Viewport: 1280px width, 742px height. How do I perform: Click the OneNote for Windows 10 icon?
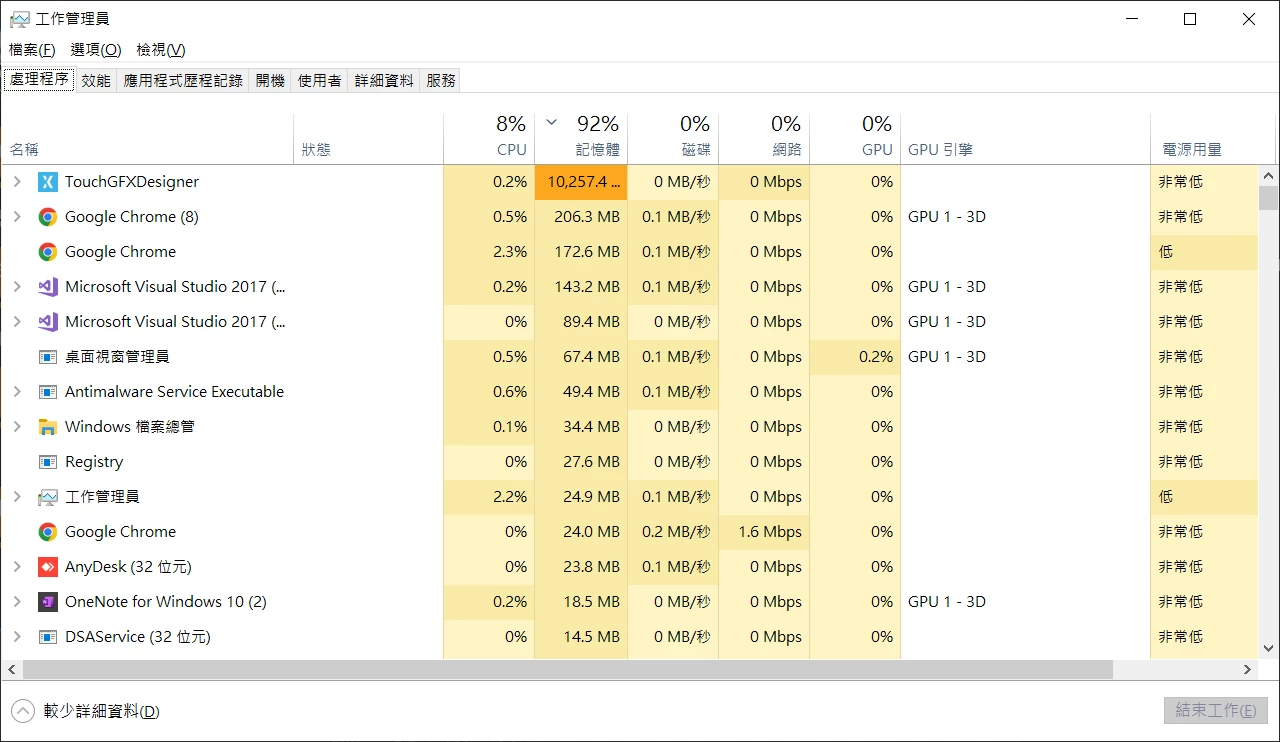tap(47, 602)
